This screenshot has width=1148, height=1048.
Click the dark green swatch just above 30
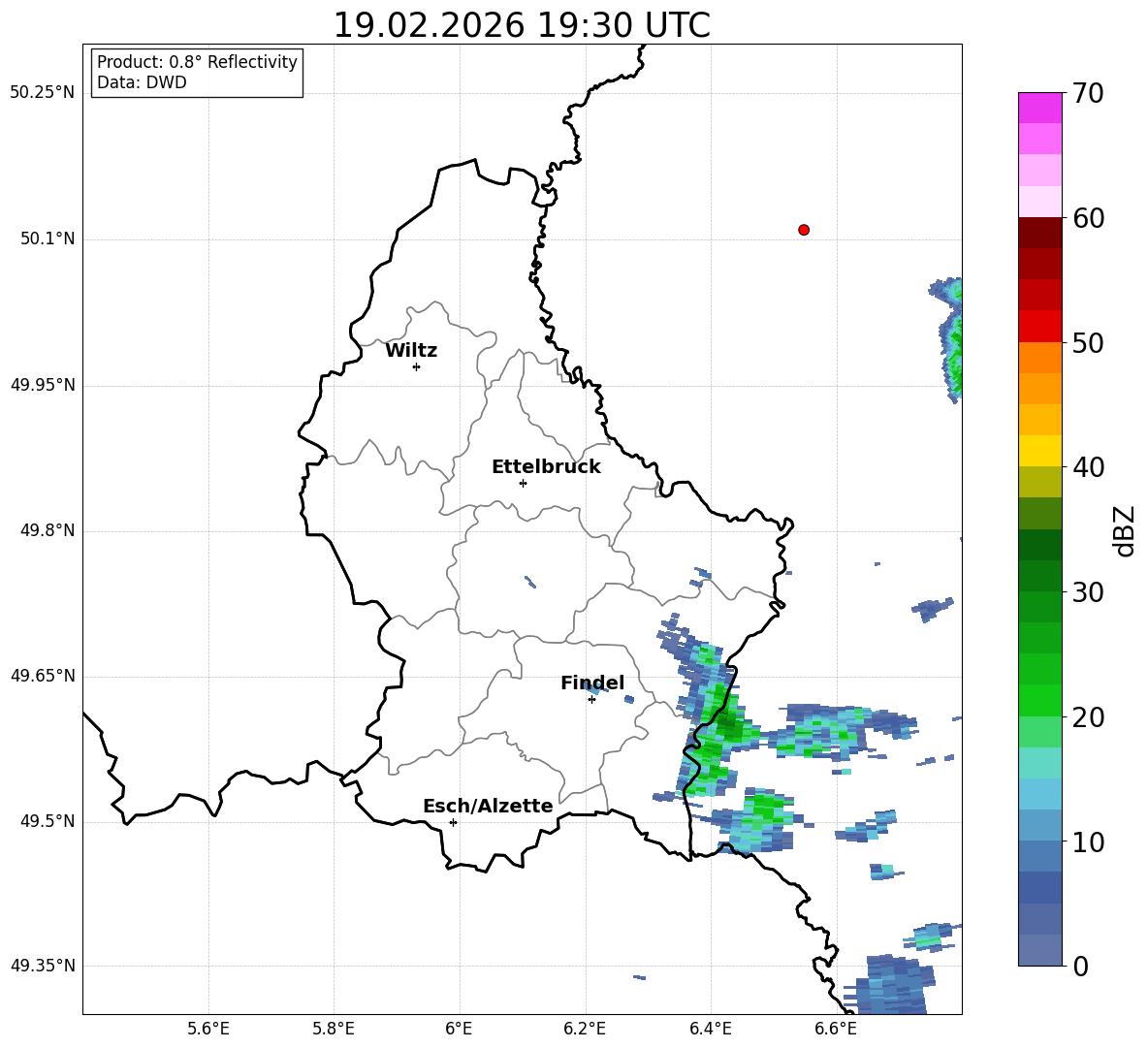(1039, 575)
